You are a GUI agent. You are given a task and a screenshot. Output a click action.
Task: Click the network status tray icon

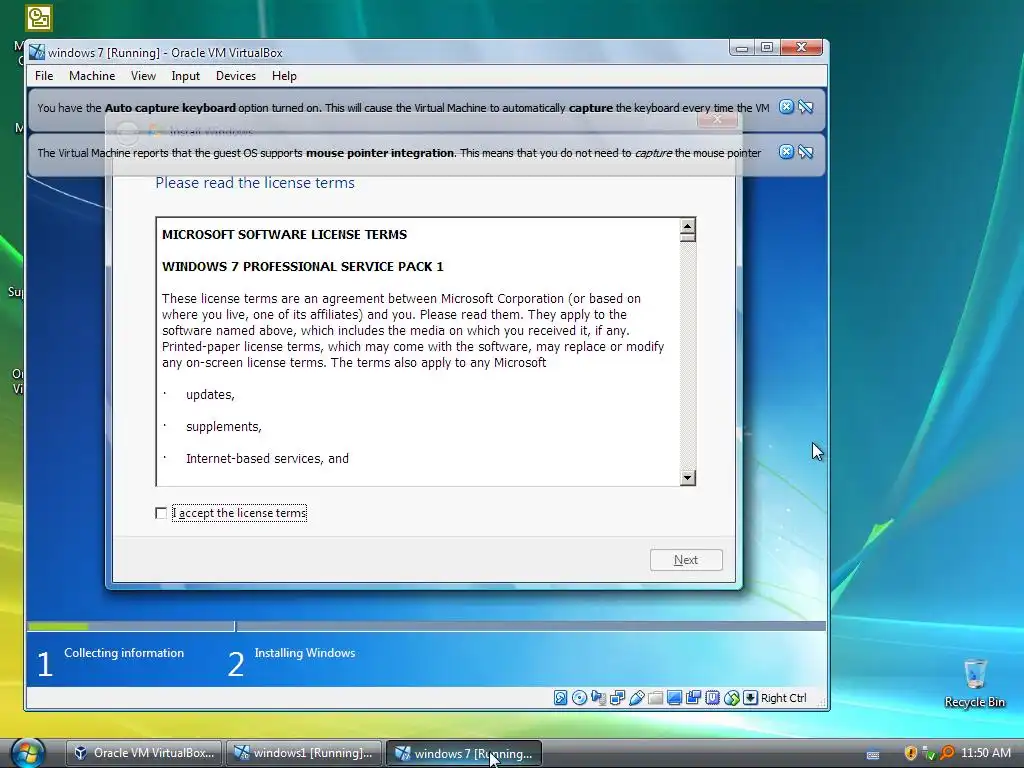(x=929, y=753)
